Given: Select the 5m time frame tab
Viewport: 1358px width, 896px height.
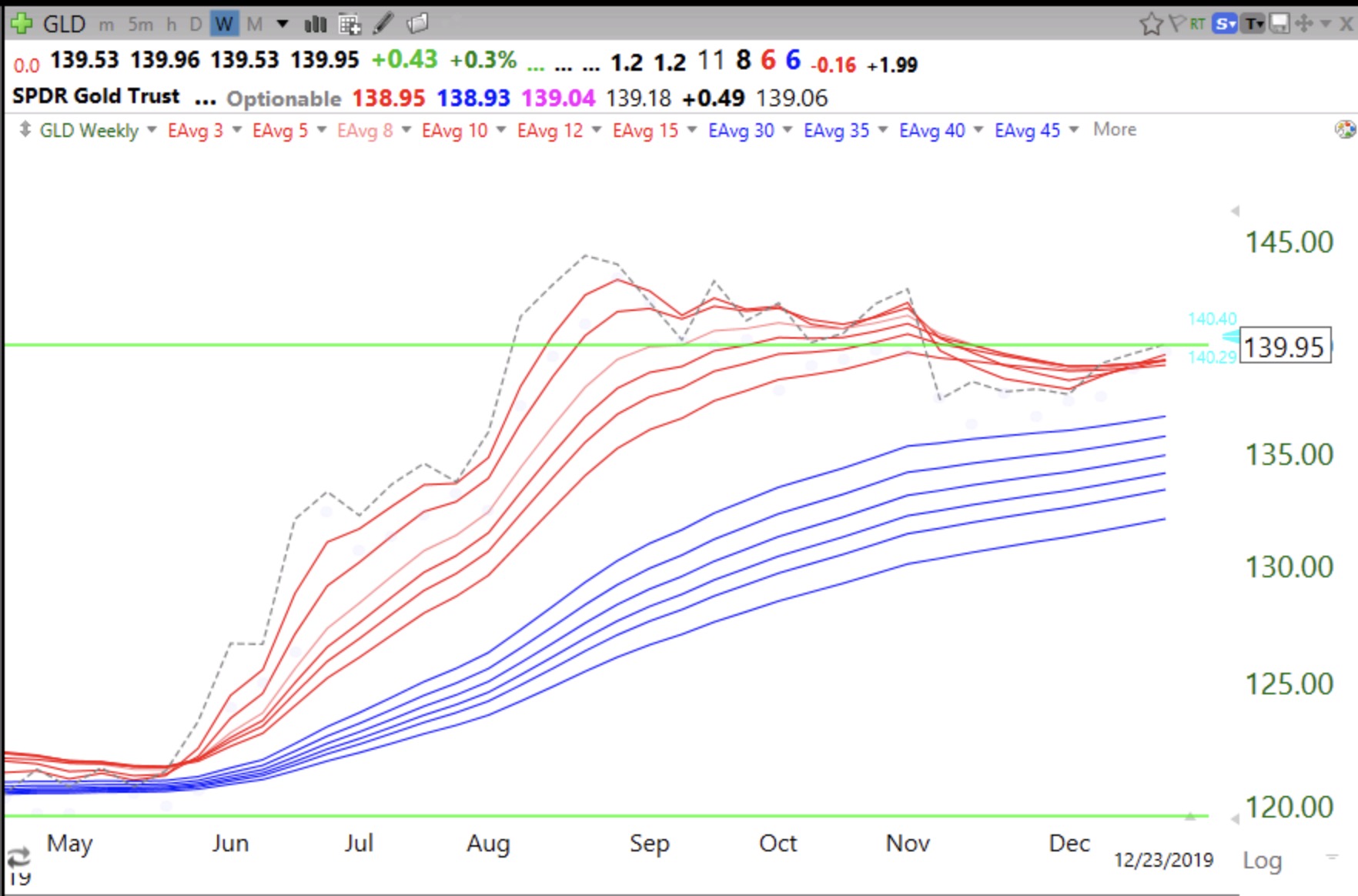Looking at the screenshot, I should (x=140, y=25).
